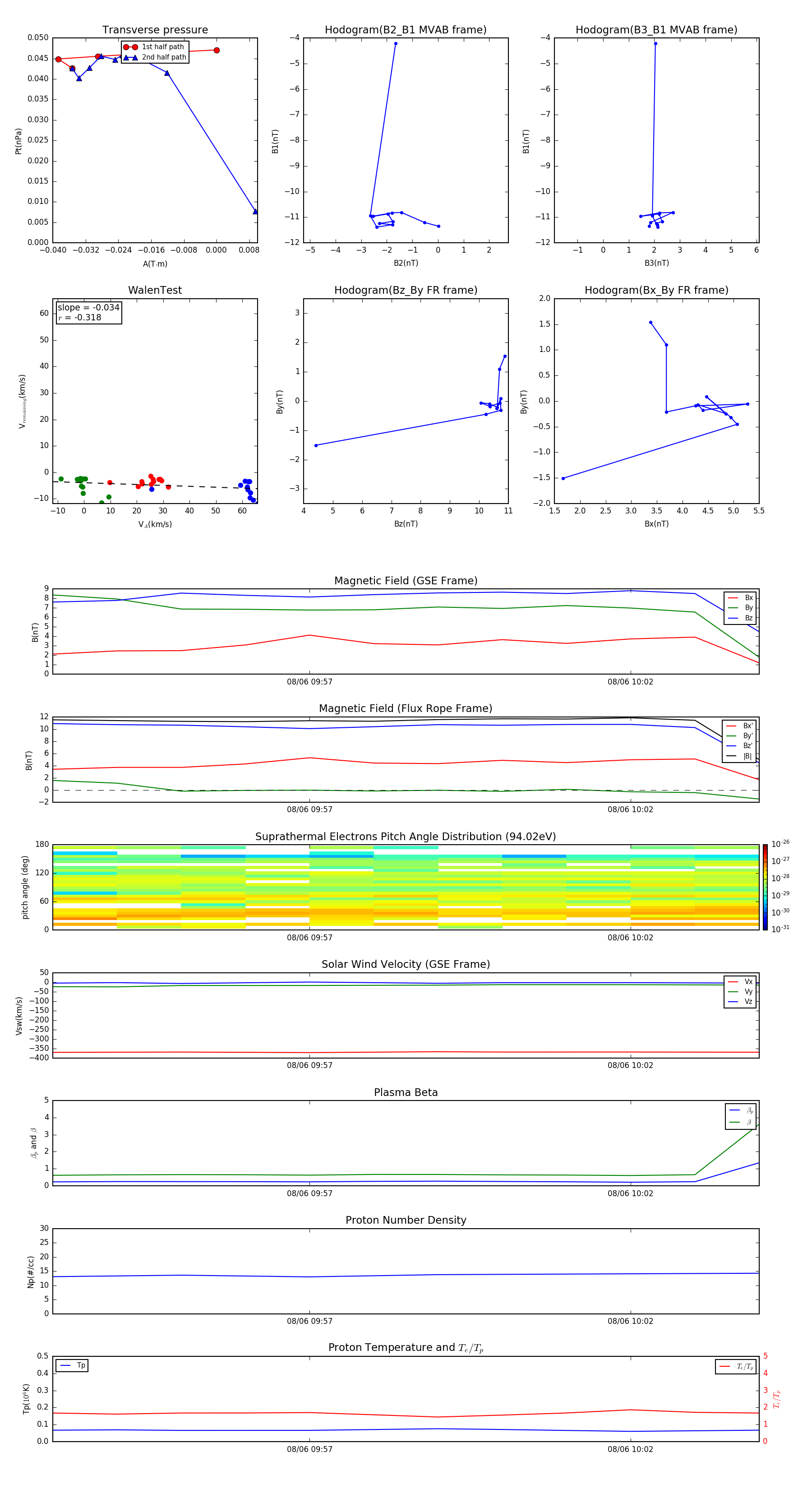Click the 'A(T·m)' x-axis label
Screen dimensions: 812x1489
pos(155,264)
